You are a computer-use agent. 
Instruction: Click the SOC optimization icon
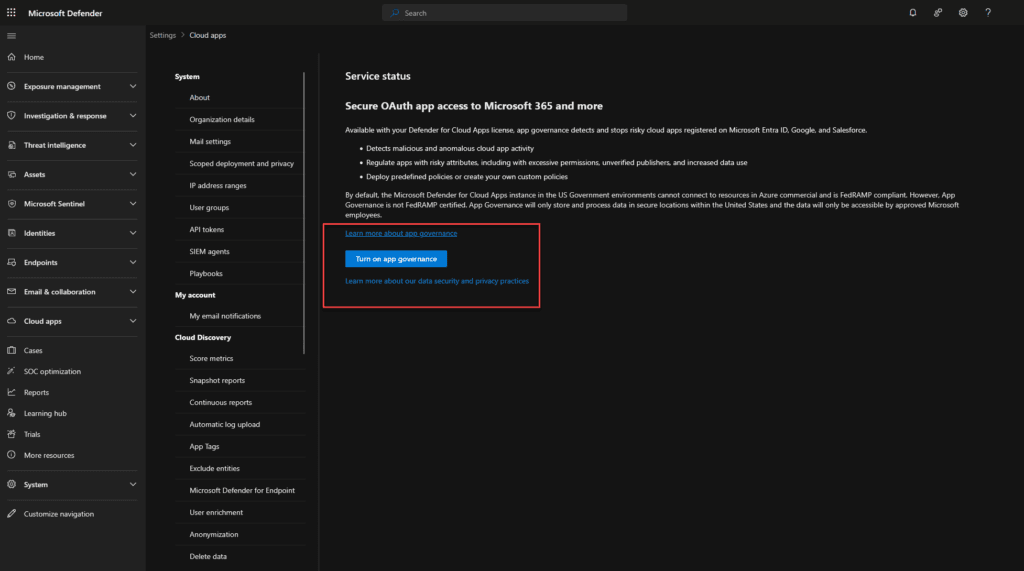tap(11, 371)
